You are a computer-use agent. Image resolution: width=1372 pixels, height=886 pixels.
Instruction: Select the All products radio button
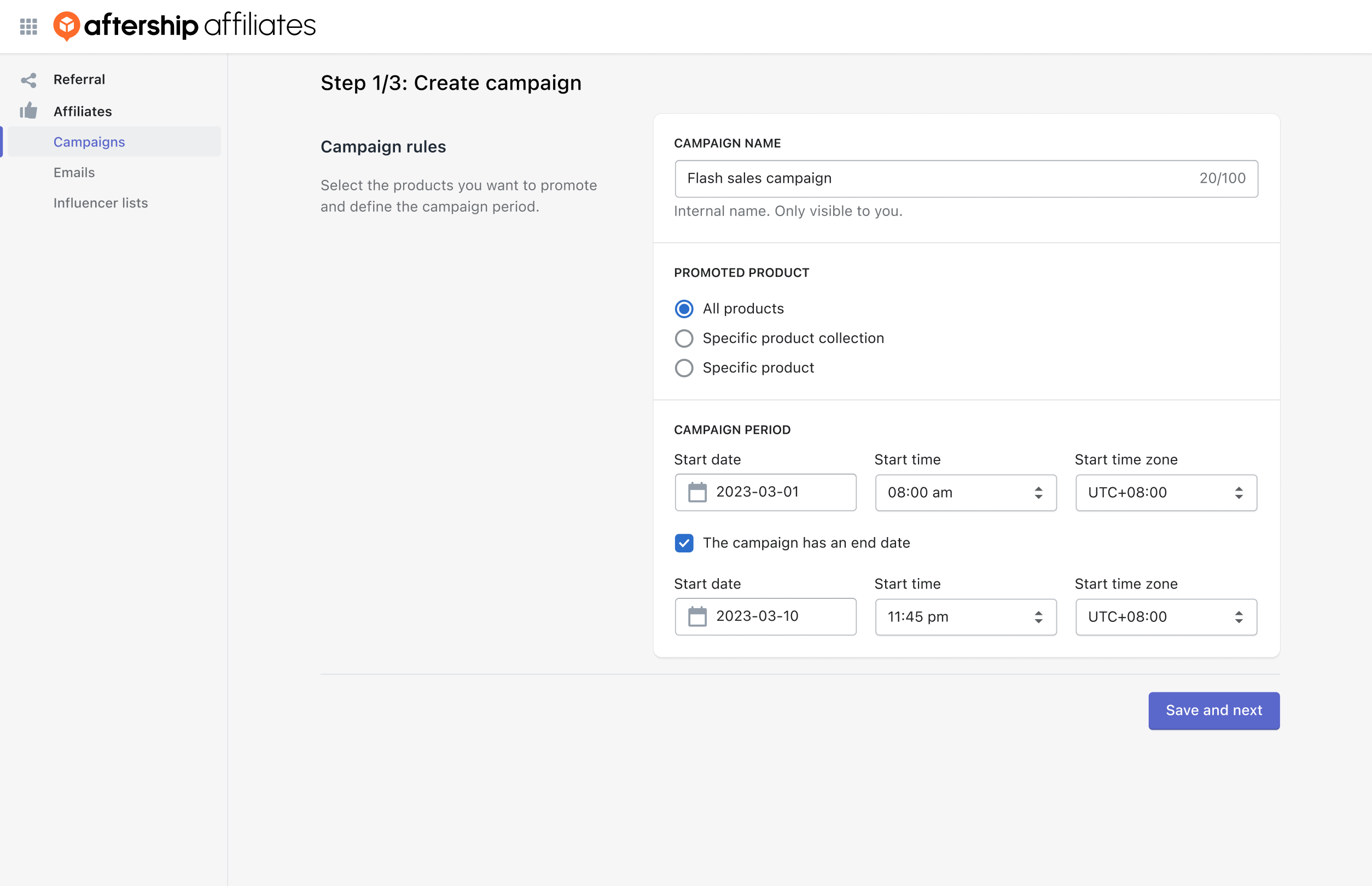point(684,308)
